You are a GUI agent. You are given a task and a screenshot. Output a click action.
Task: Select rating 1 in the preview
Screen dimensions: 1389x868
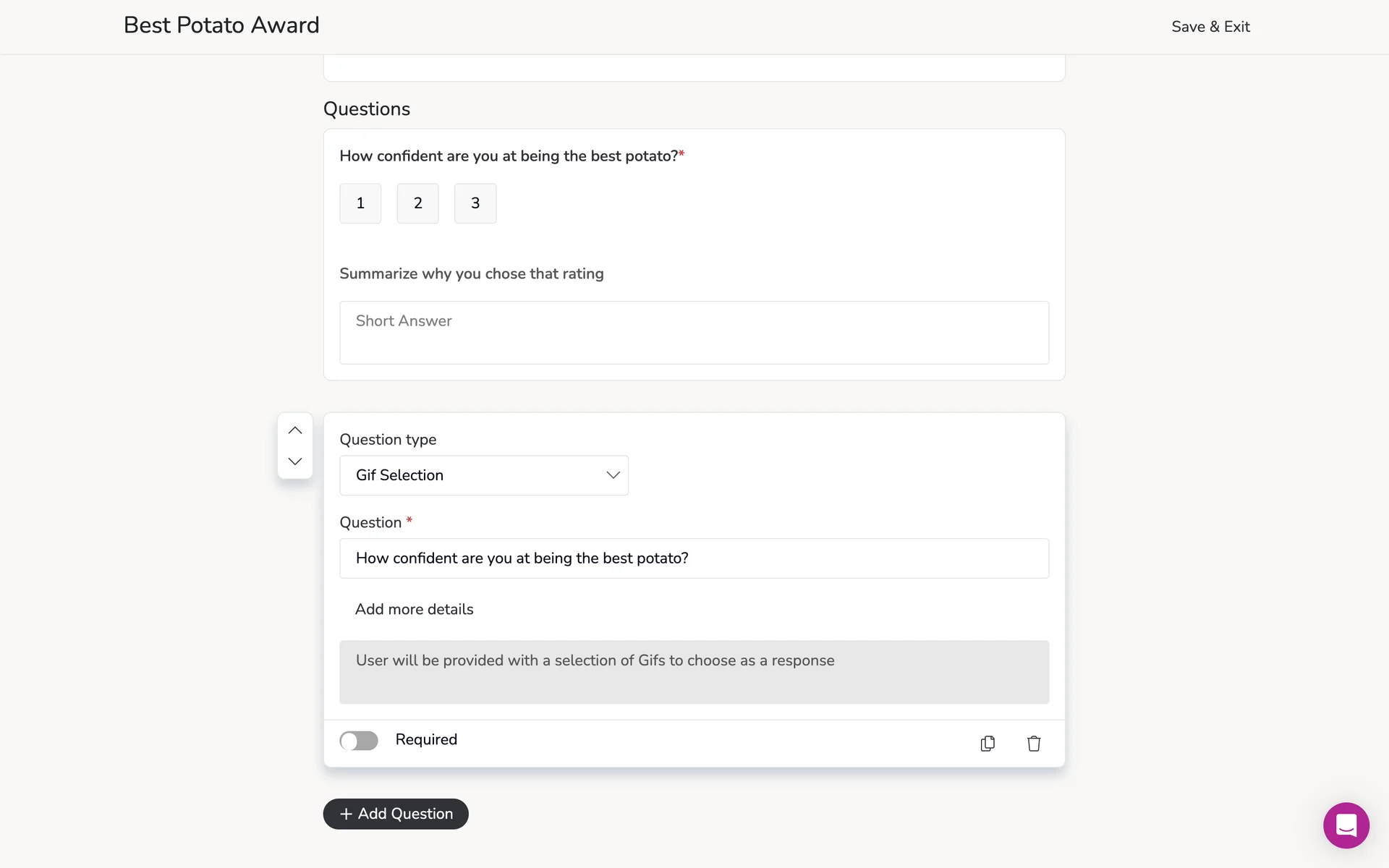click(x=360, y=203)
